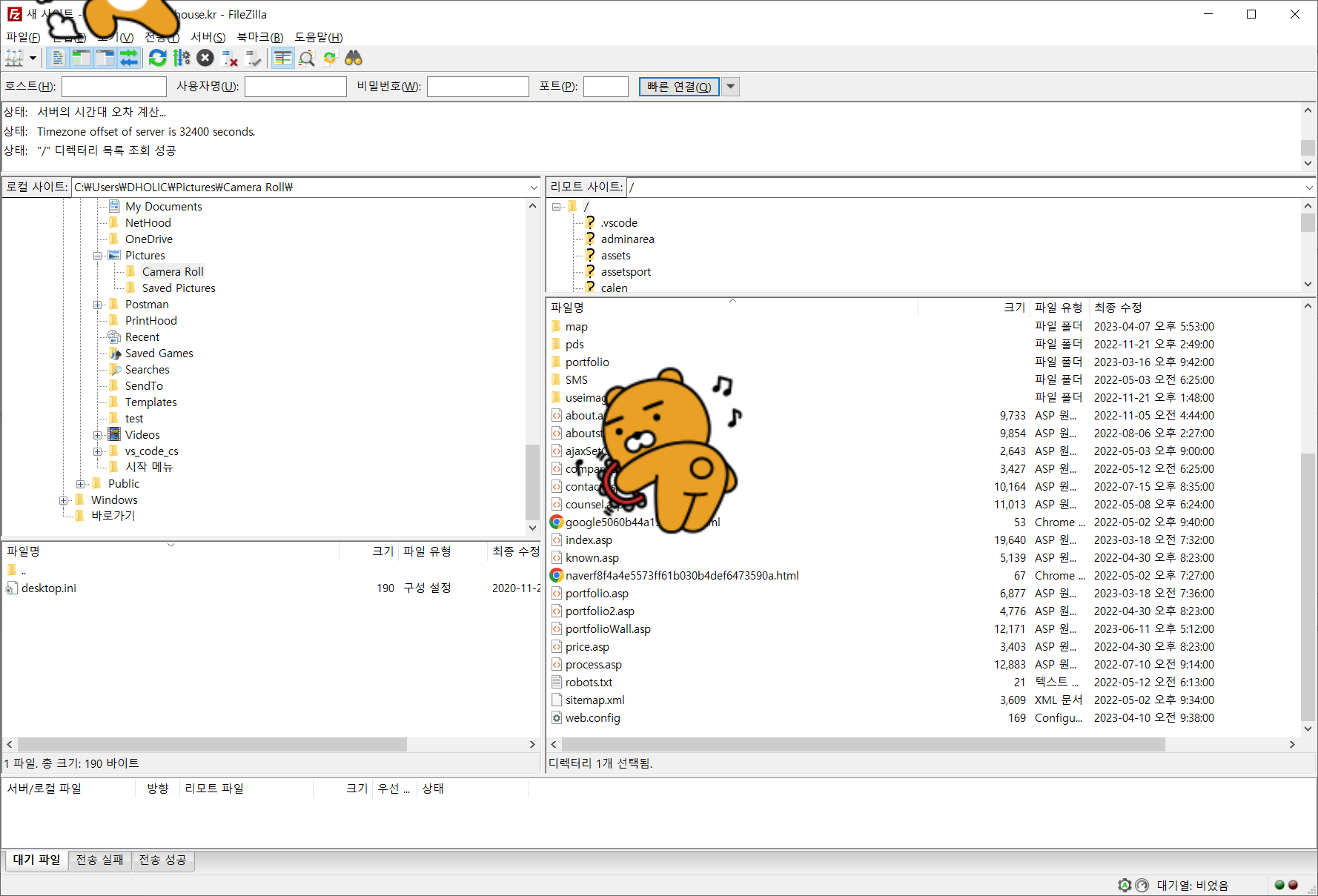
Task: Open the remote site path dropdown
Action: pyautogui.click(x=1309, y=188)
